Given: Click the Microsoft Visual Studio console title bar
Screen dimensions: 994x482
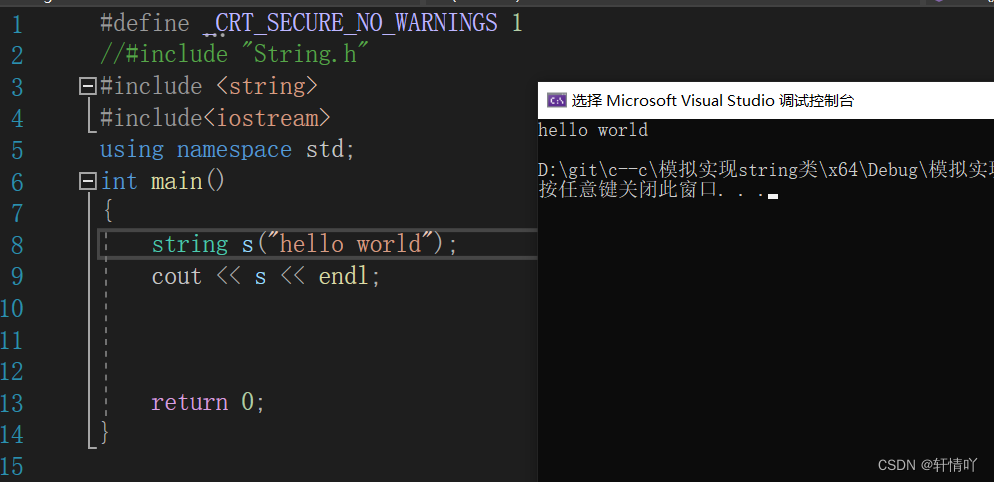Looking at the screenshot, I should (766, 100).
